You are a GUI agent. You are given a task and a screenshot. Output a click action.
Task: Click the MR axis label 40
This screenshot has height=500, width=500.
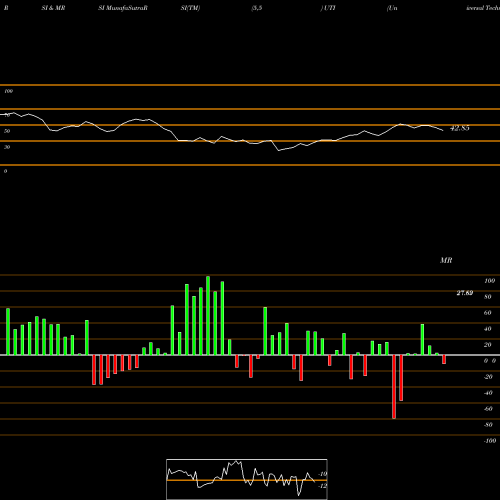pyautogui.click(x=488, y=329)
